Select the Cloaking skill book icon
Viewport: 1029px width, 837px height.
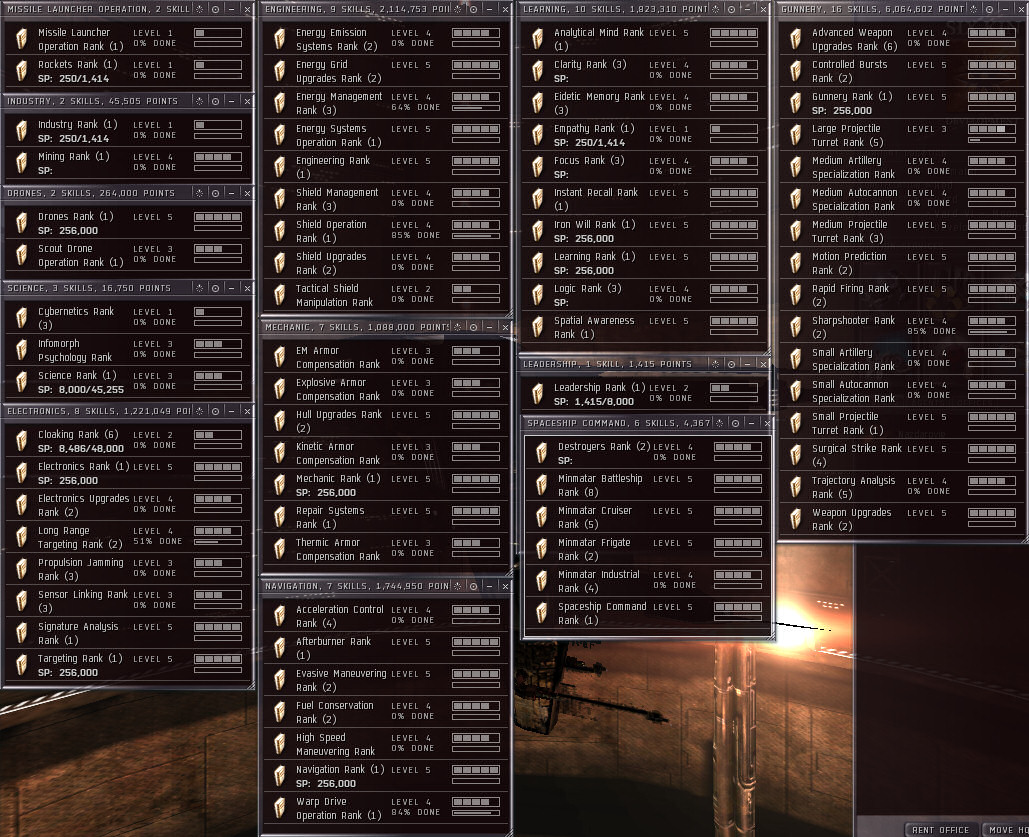point(22,440)
